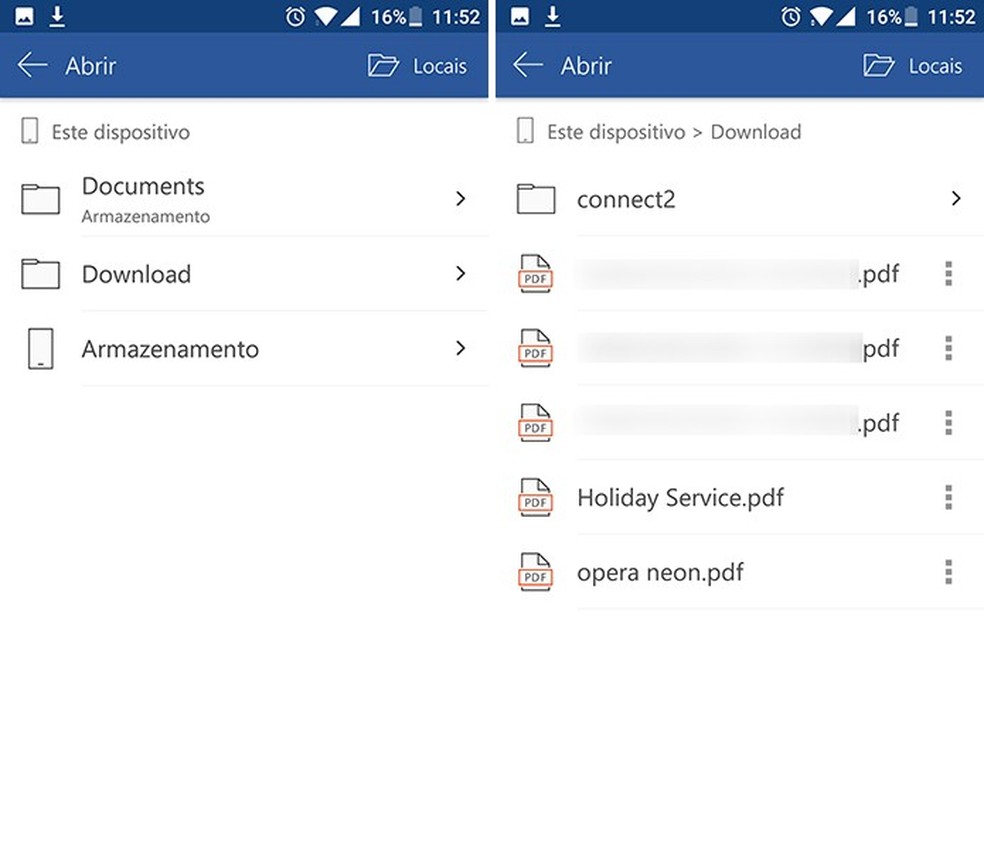Select the Documents folder icon
The width and height of the screenshot is (984, 868).
(40, 198)
